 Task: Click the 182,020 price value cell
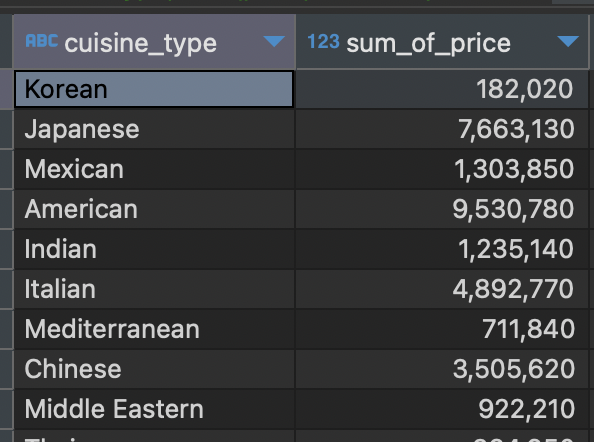(x=442, y=89)
